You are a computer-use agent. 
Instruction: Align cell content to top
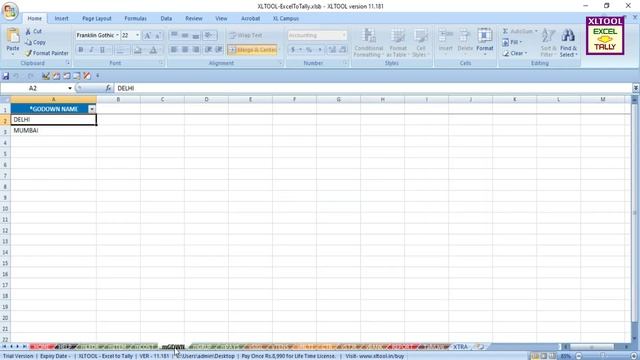pyautogui.click(x=174, y=36)
